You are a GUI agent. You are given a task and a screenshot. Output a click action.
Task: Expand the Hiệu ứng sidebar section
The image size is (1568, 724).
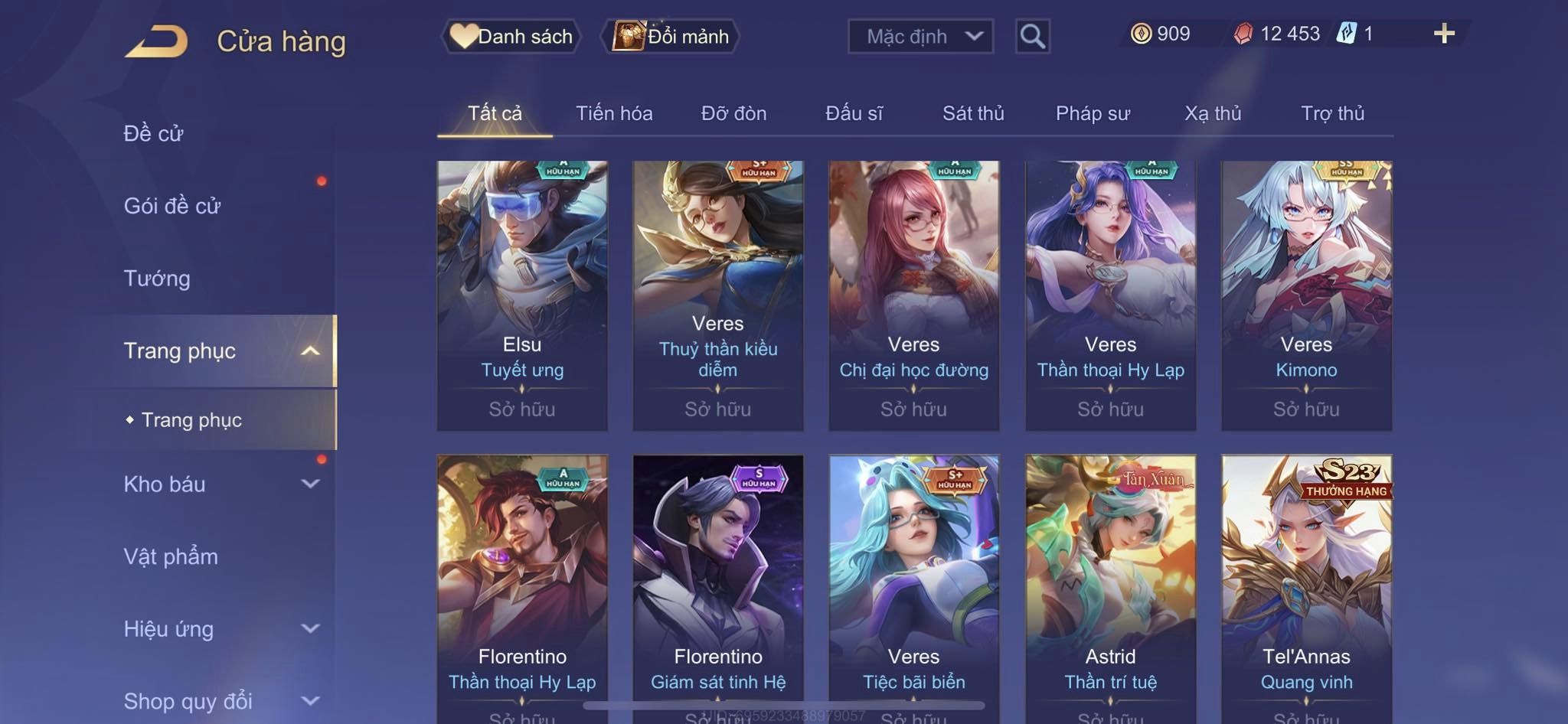point(310,628)
